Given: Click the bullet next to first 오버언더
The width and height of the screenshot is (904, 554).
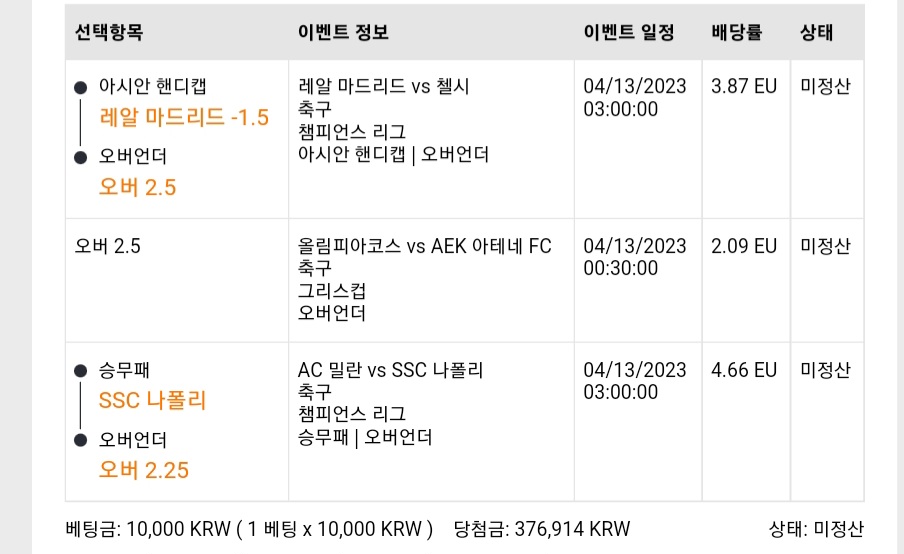Looking at the screenshot, I should click(x=81, y=157).
